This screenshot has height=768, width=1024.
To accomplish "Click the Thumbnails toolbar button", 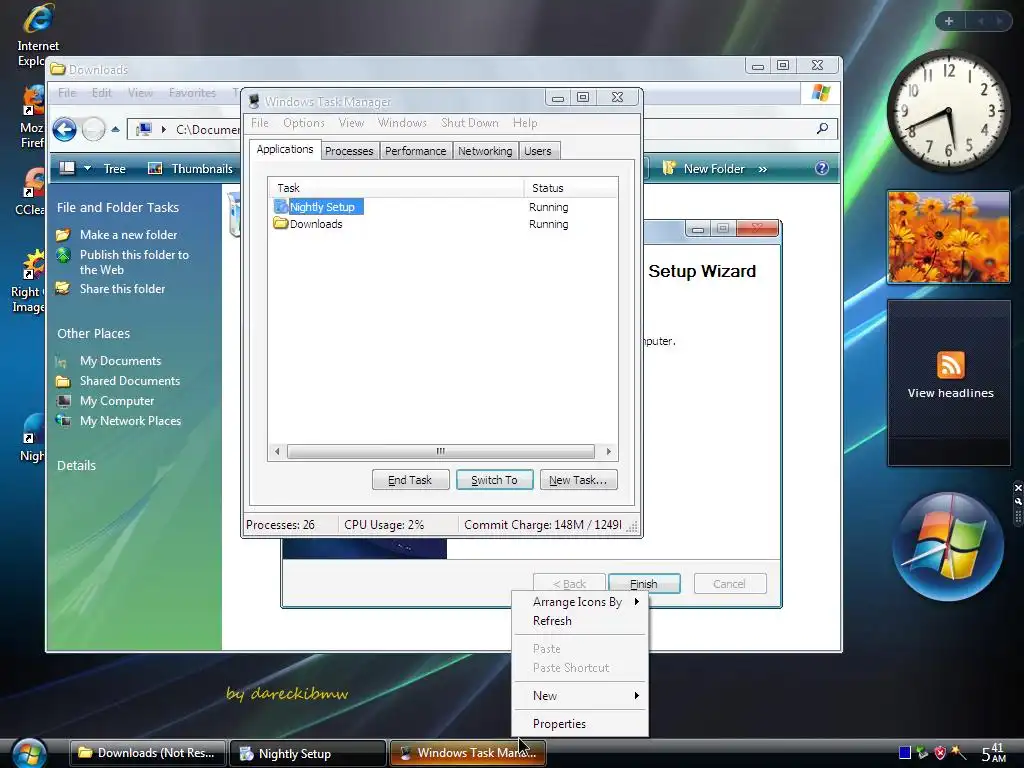I will (x=190, y=168).
